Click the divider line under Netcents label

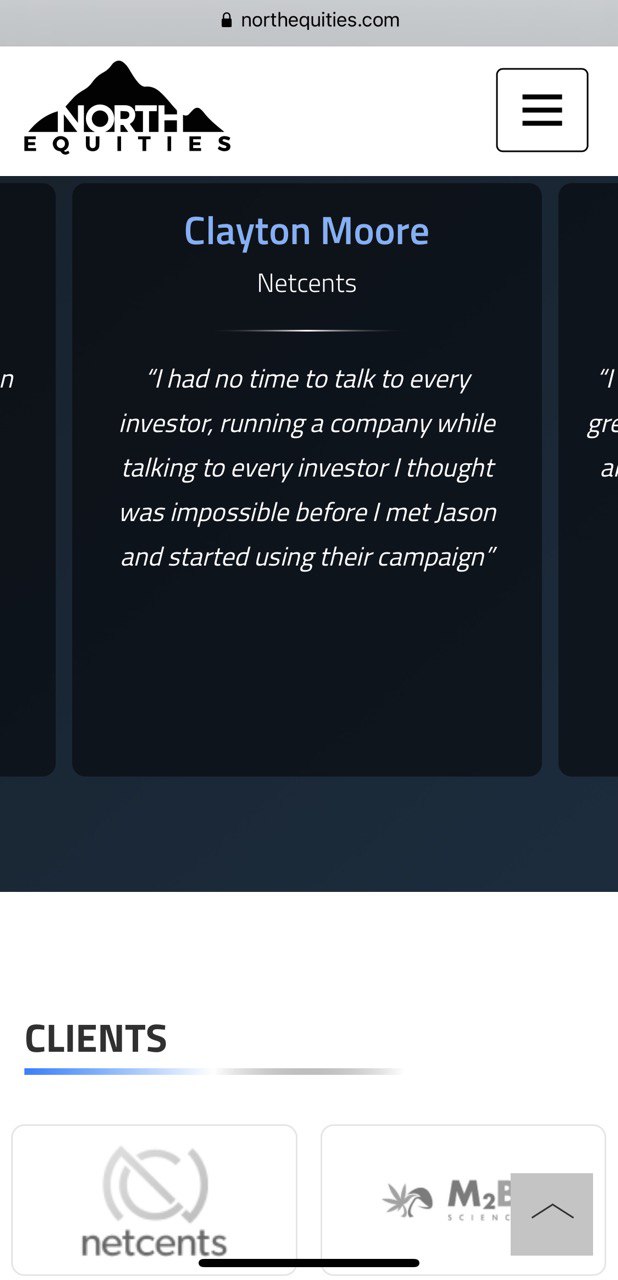pyautogui.click(x=307, y=330)
